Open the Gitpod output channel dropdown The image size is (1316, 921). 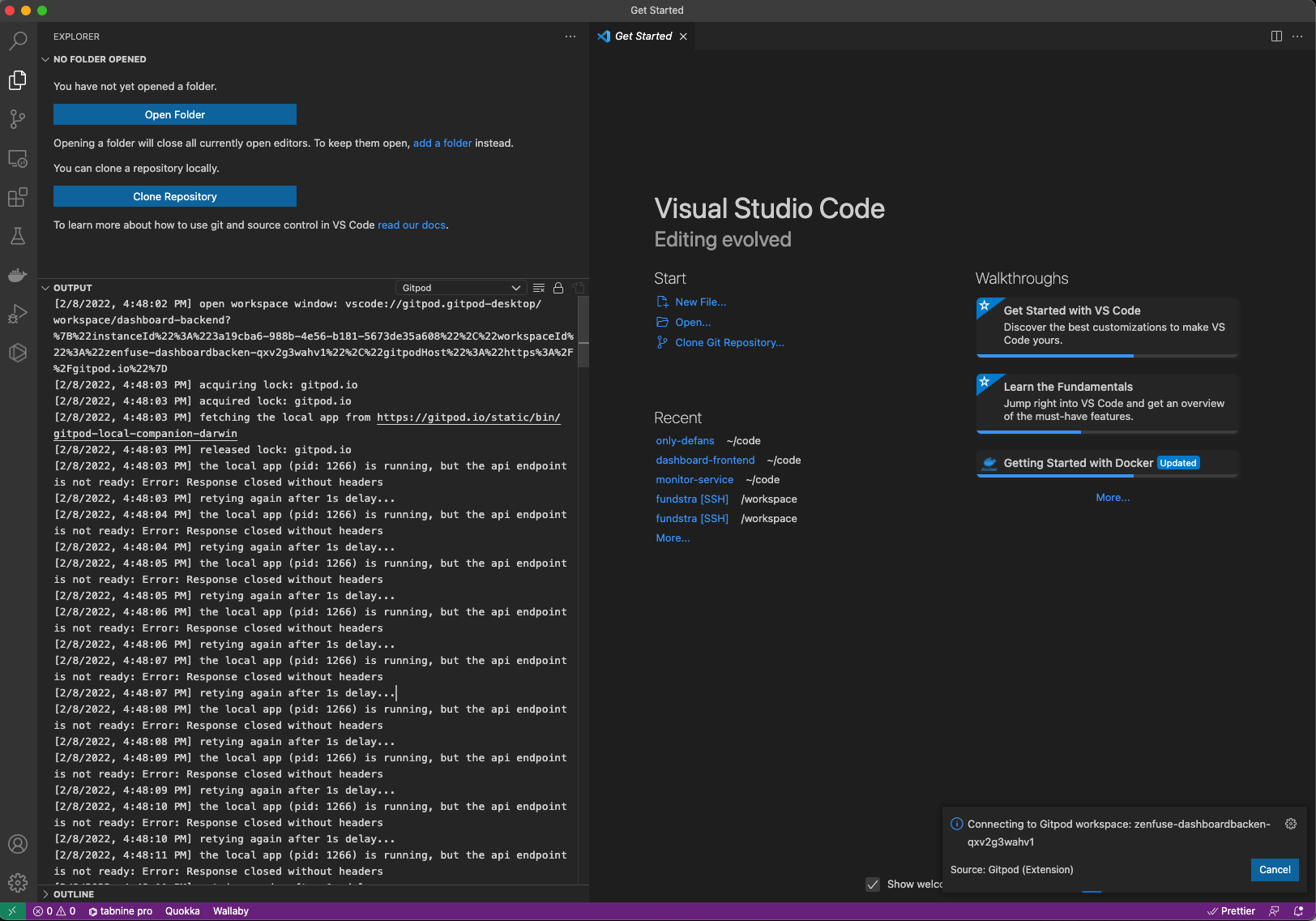click(x=460, y=287)
